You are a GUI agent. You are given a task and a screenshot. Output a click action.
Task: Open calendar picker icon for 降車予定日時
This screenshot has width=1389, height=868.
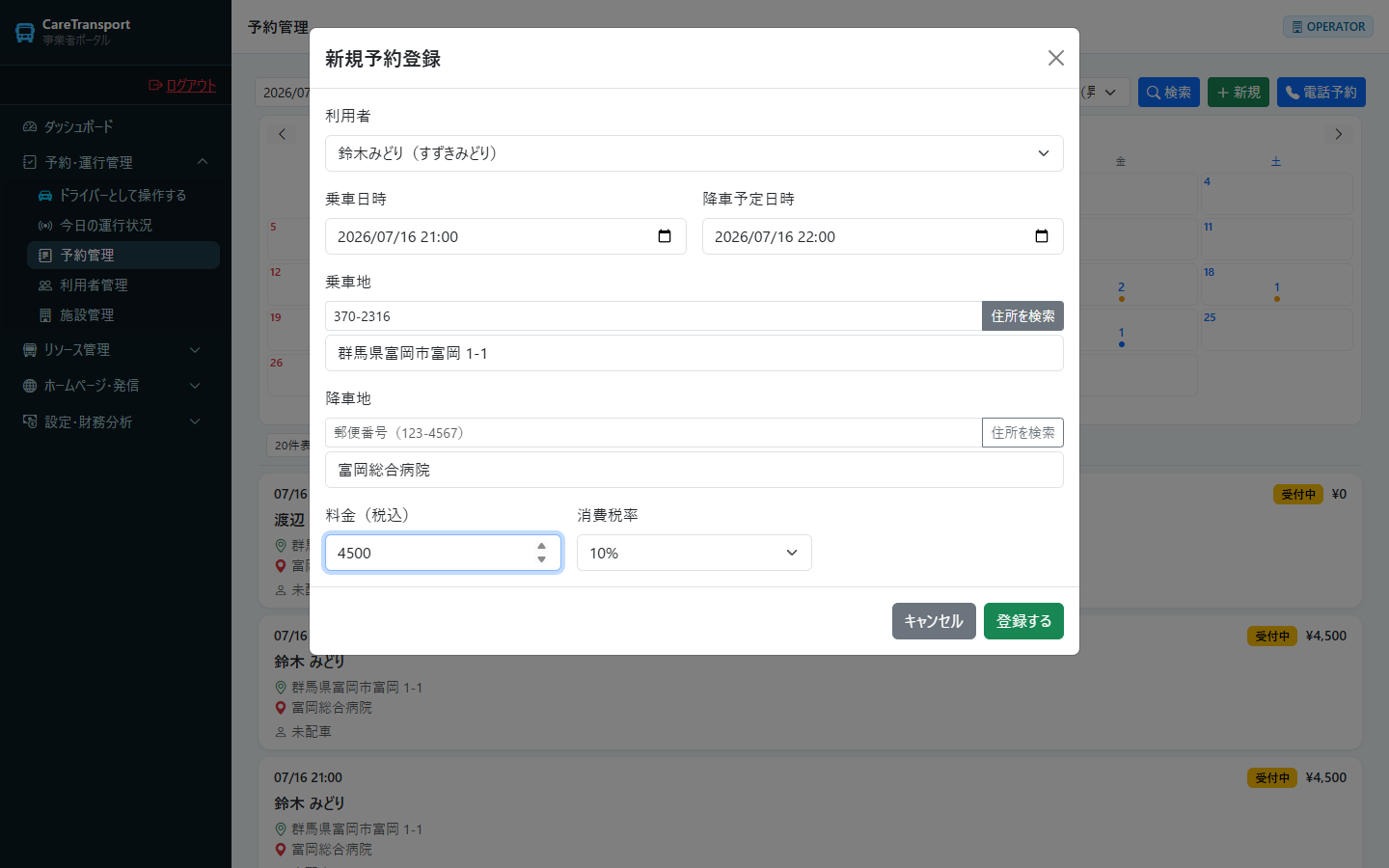(x=1042, y=236)
